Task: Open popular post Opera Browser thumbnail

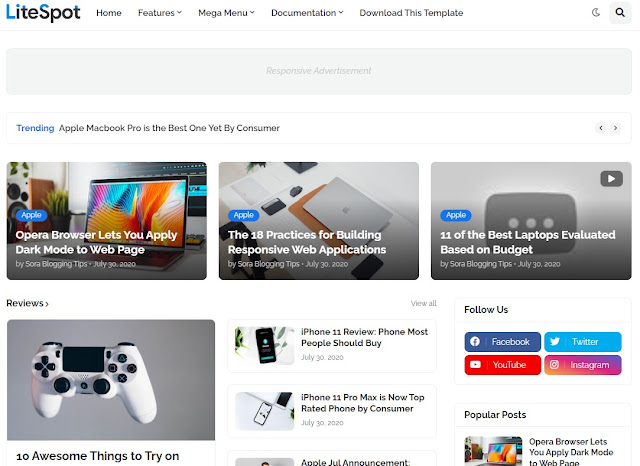Action: point(493,451)
